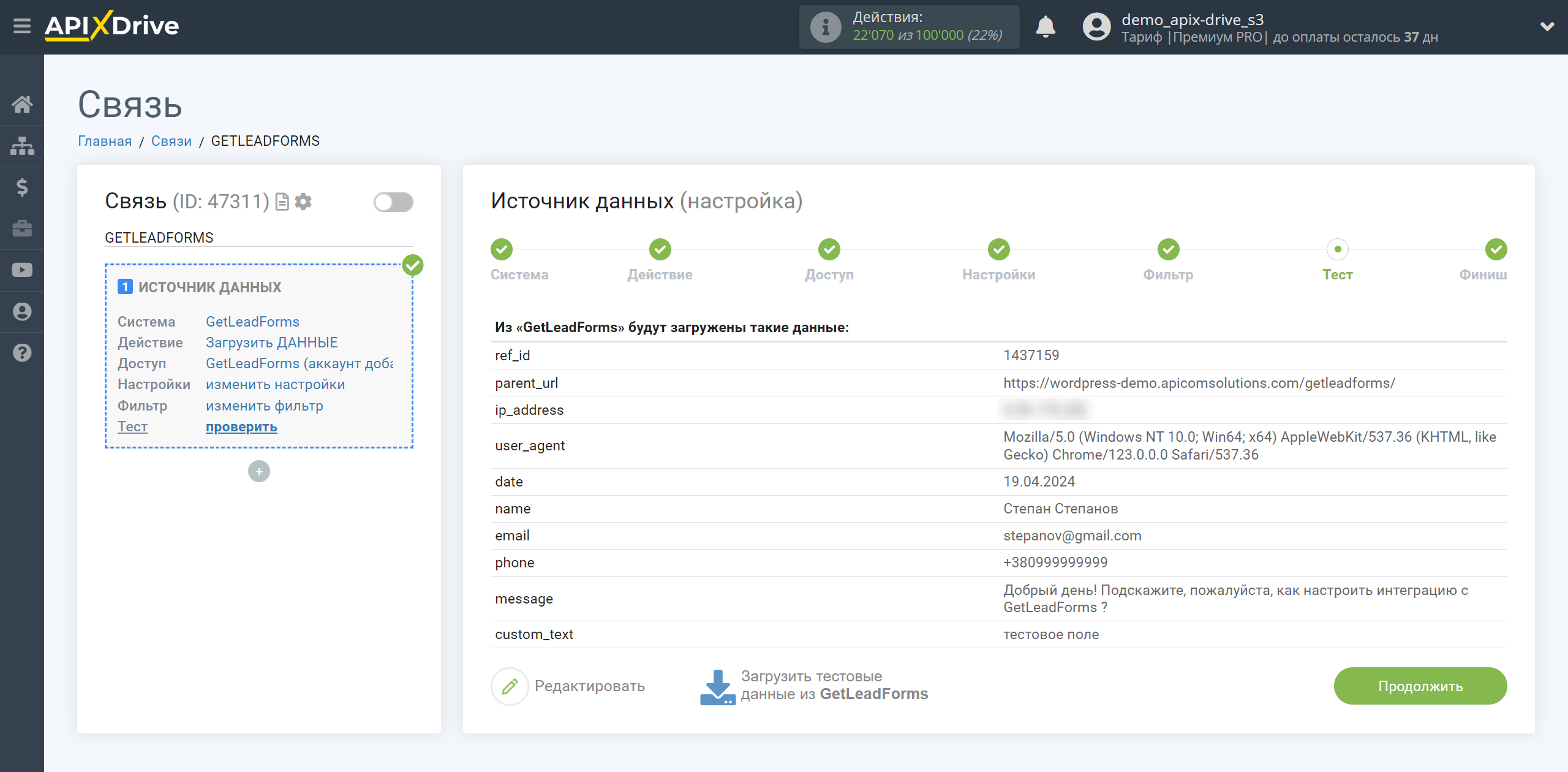Click the user_agent row label
1568x772 pixels.
tap(530, 445)
